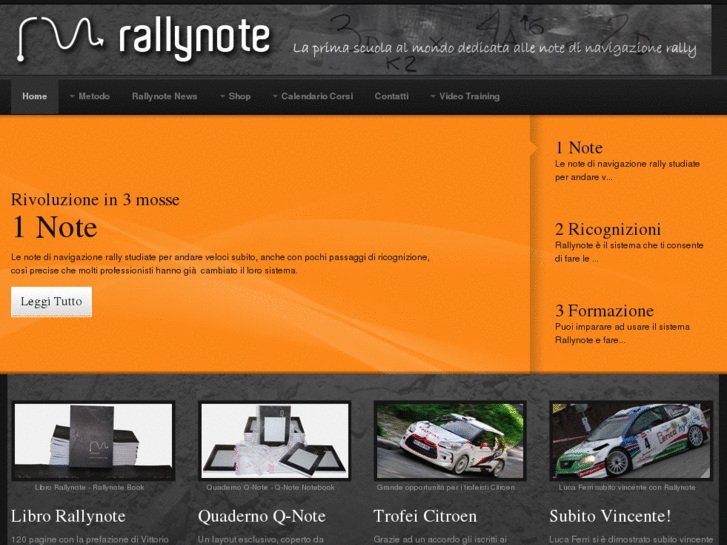Select the '2 Ricognizioni' slide heading

pos(607,229)
